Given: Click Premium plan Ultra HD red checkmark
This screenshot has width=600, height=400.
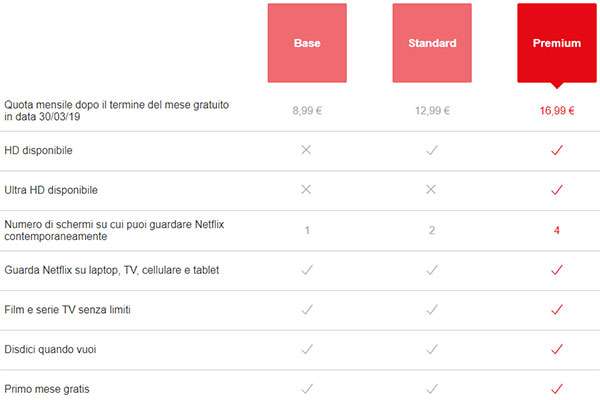Looking at the screenshot, I should (557, 189).
